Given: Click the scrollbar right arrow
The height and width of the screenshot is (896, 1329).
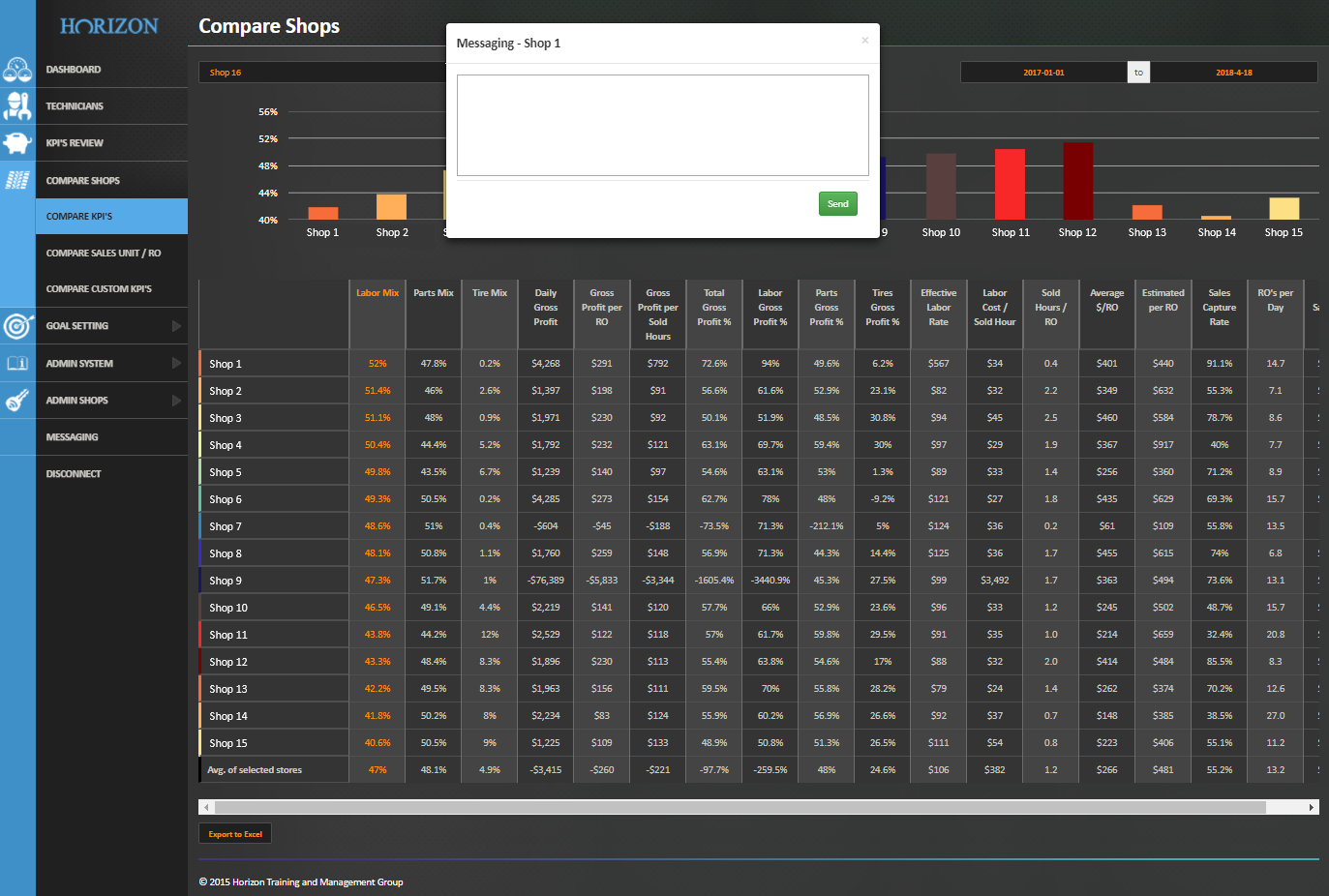Looking at the screenshot, I should click(x=1312, y=807).
